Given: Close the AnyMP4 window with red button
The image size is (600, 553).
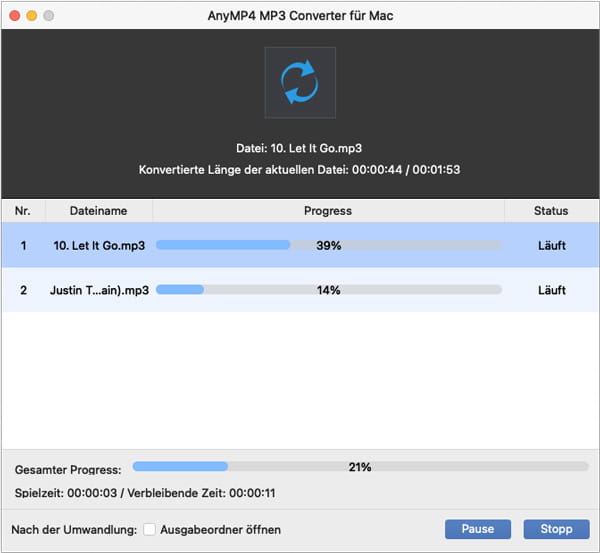Looking at the screenshot, I should tap(15, 16).
